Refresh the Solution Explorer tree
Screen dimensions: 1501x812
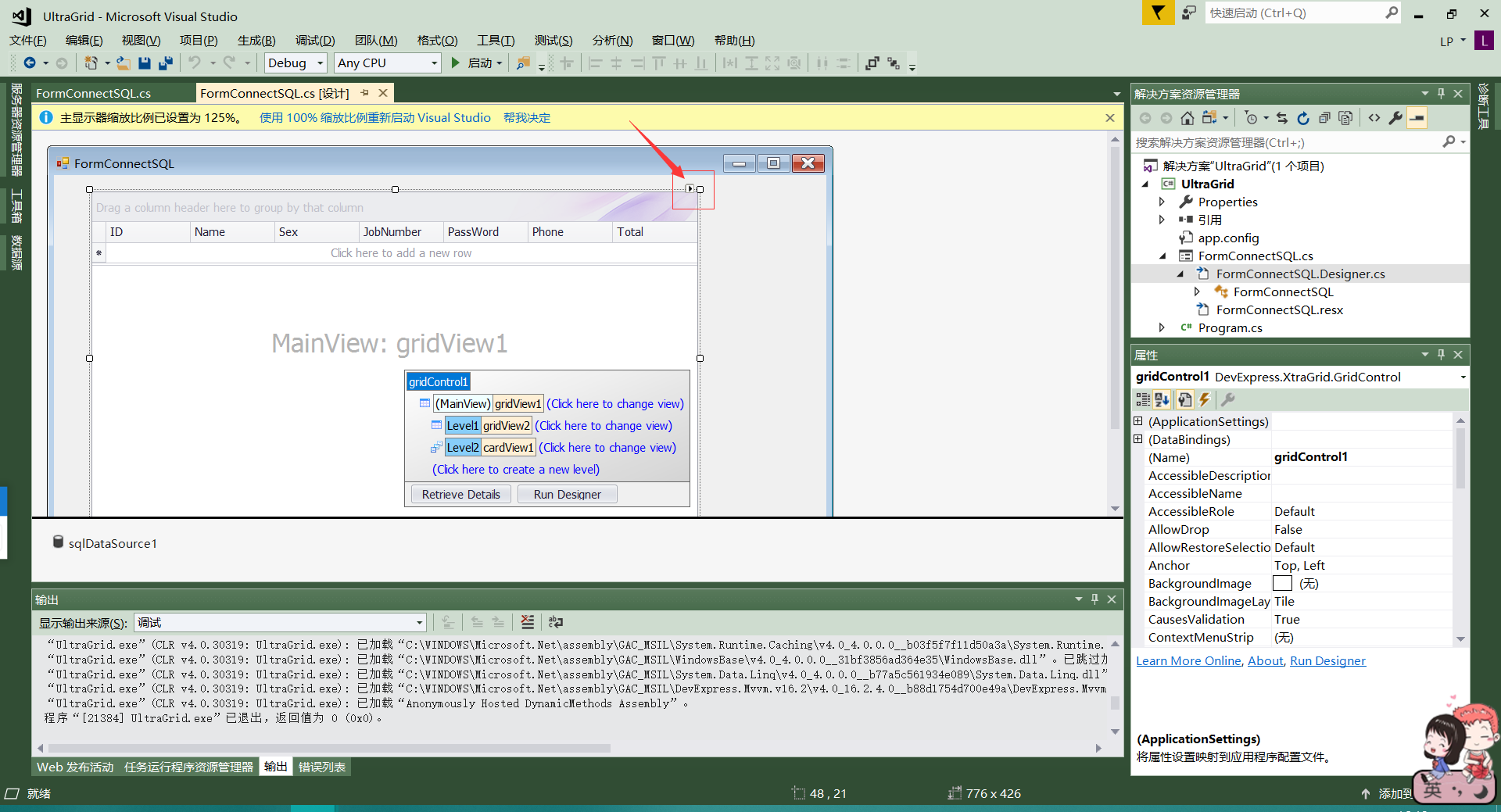(1303, 118)
